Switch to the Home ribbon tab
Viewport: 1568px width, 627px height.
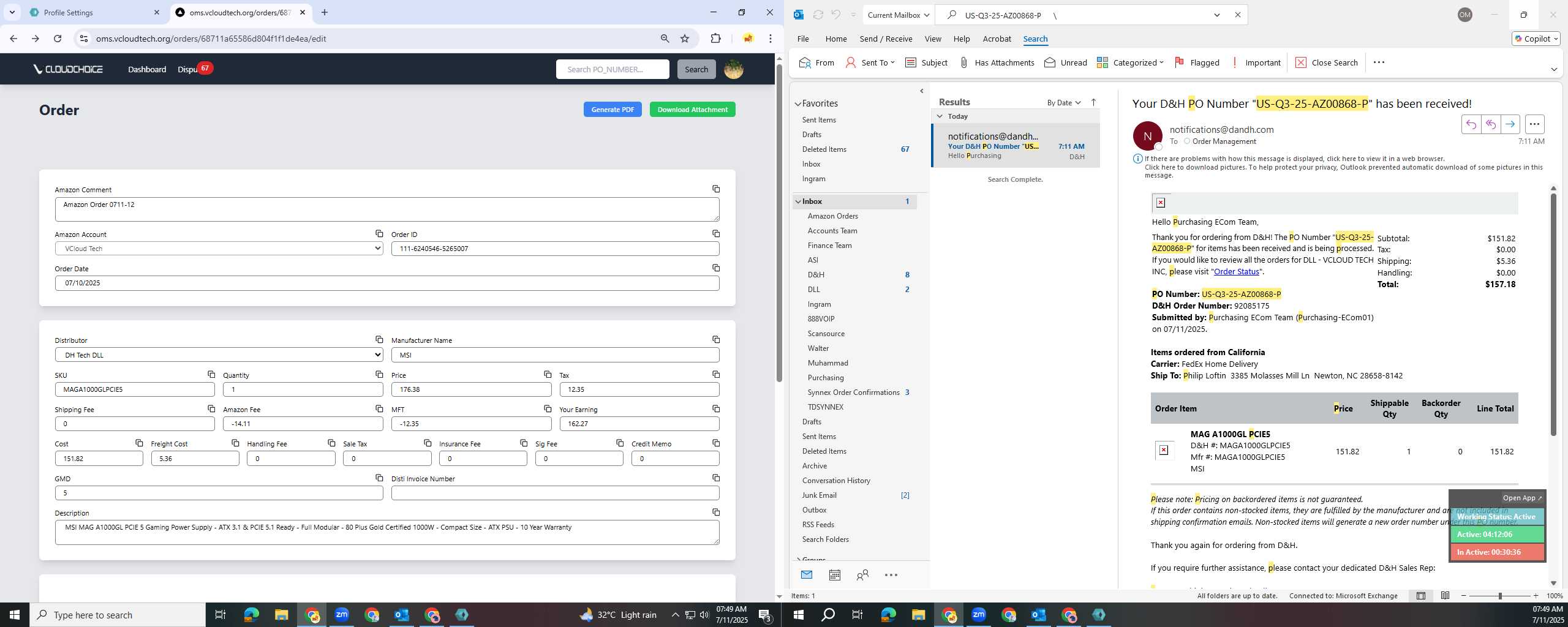[835, 39]
